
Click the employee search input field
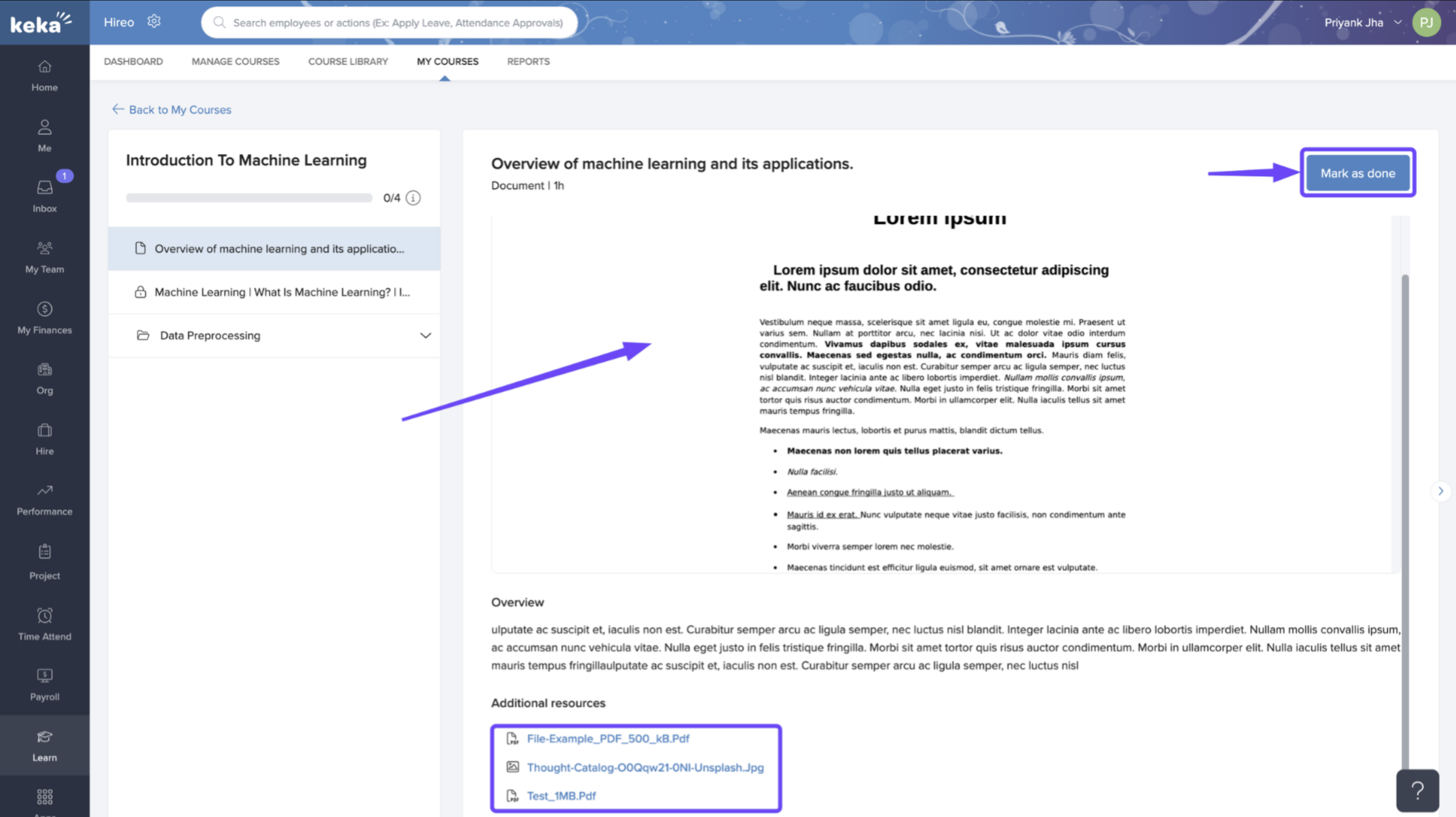(397, 23)
